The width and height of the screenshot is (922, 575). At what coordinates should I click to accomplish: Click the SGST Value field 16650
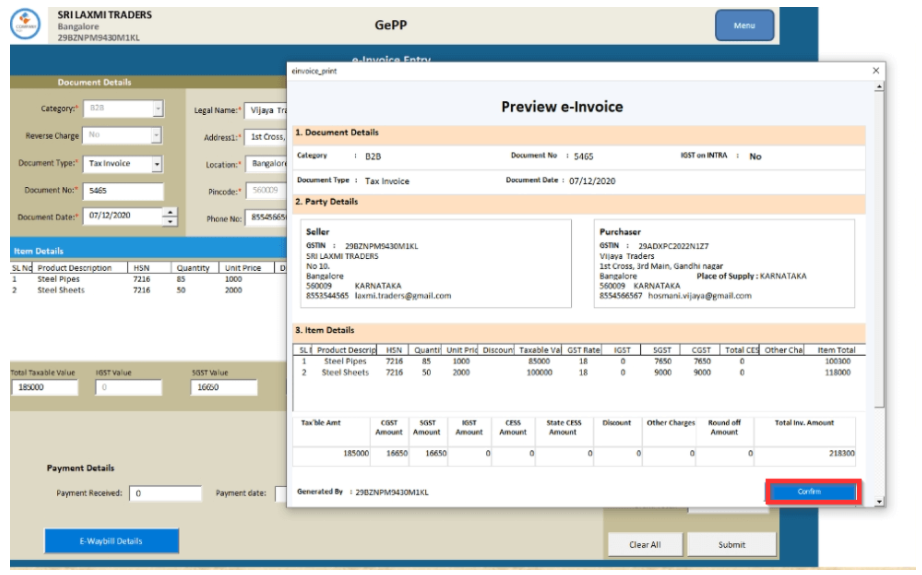pos(224,387)
